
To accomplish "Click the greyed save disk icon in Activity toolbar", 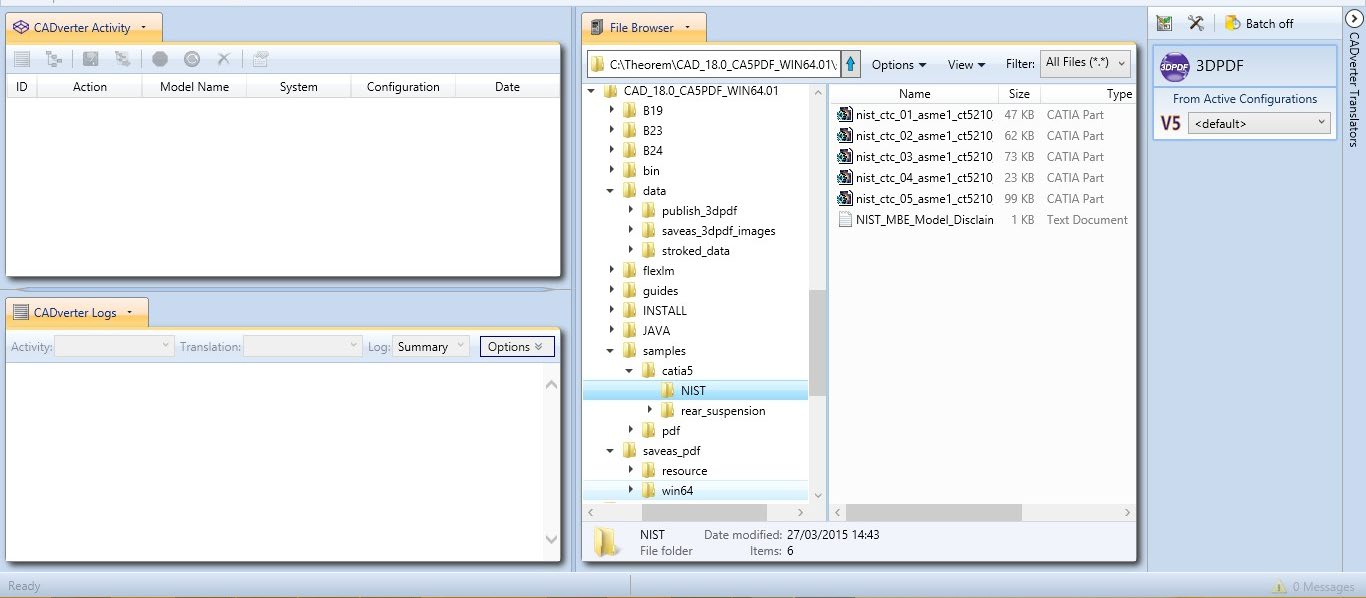I will (x=90, y=60).
